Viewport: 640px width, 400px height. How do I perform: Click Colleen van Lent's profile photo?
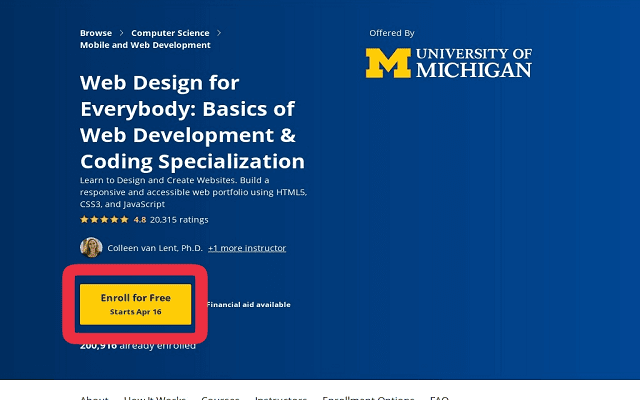91,247
